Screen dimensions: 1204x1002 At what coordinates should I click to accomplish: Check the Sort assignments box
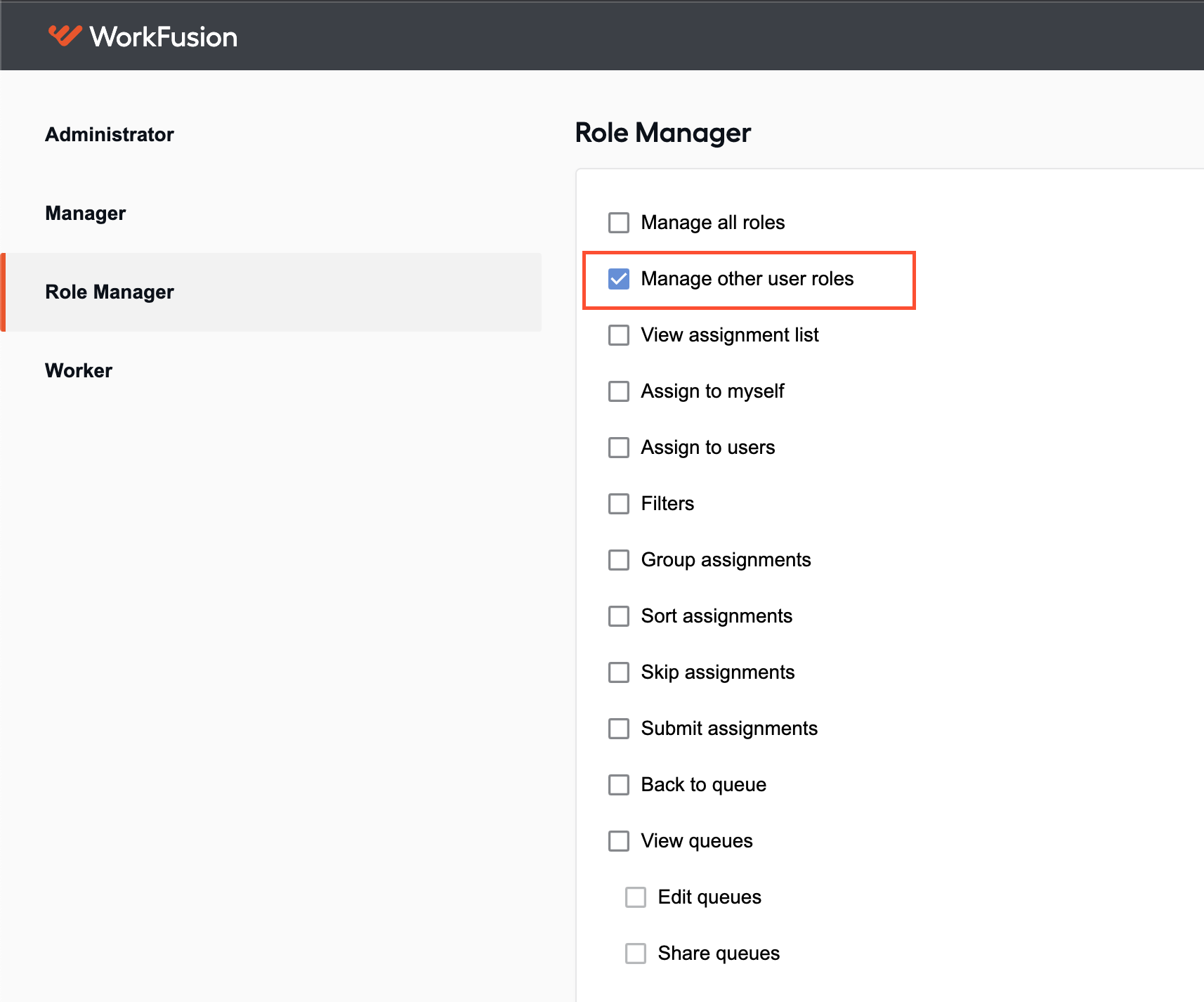coord(619,616)
